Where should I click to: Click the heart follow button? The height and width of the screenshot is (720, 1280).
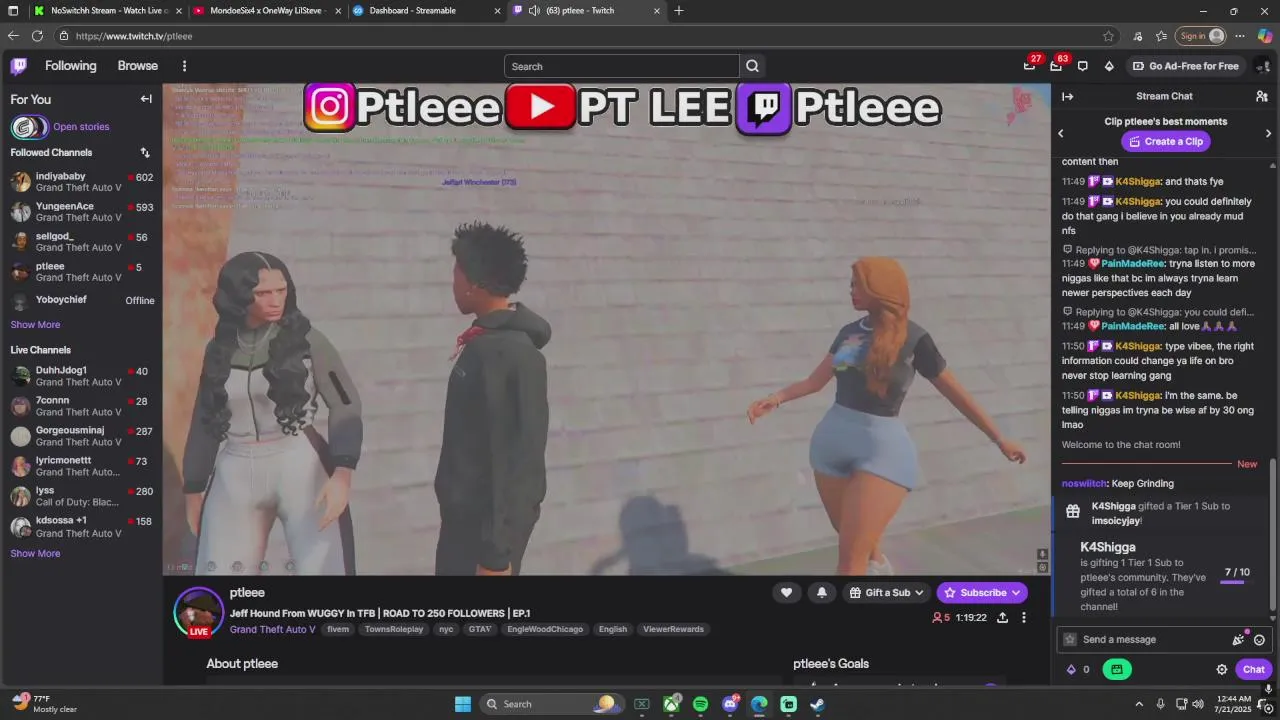786,593
